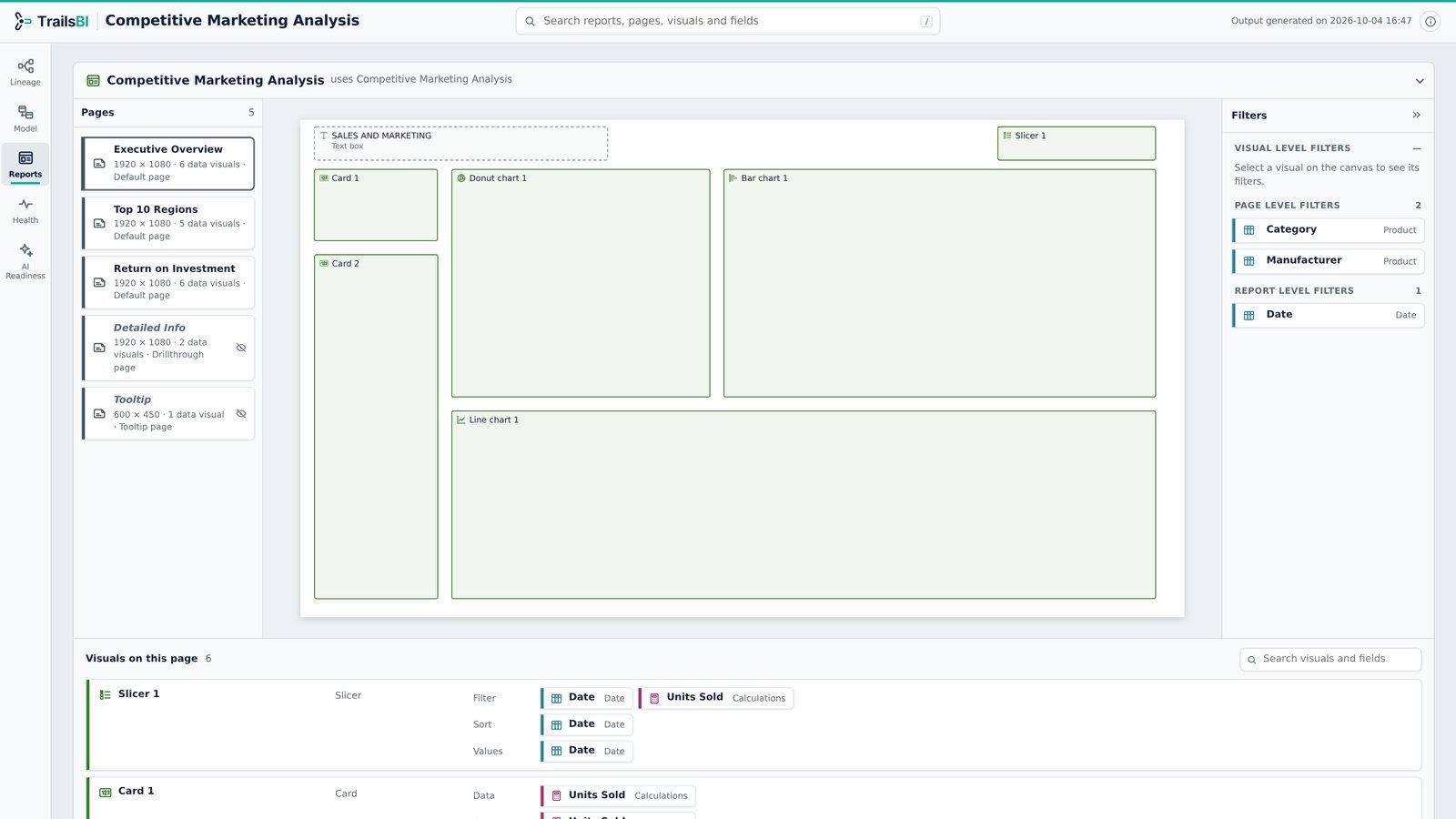Select the Bar chart 1 visual

939,283
